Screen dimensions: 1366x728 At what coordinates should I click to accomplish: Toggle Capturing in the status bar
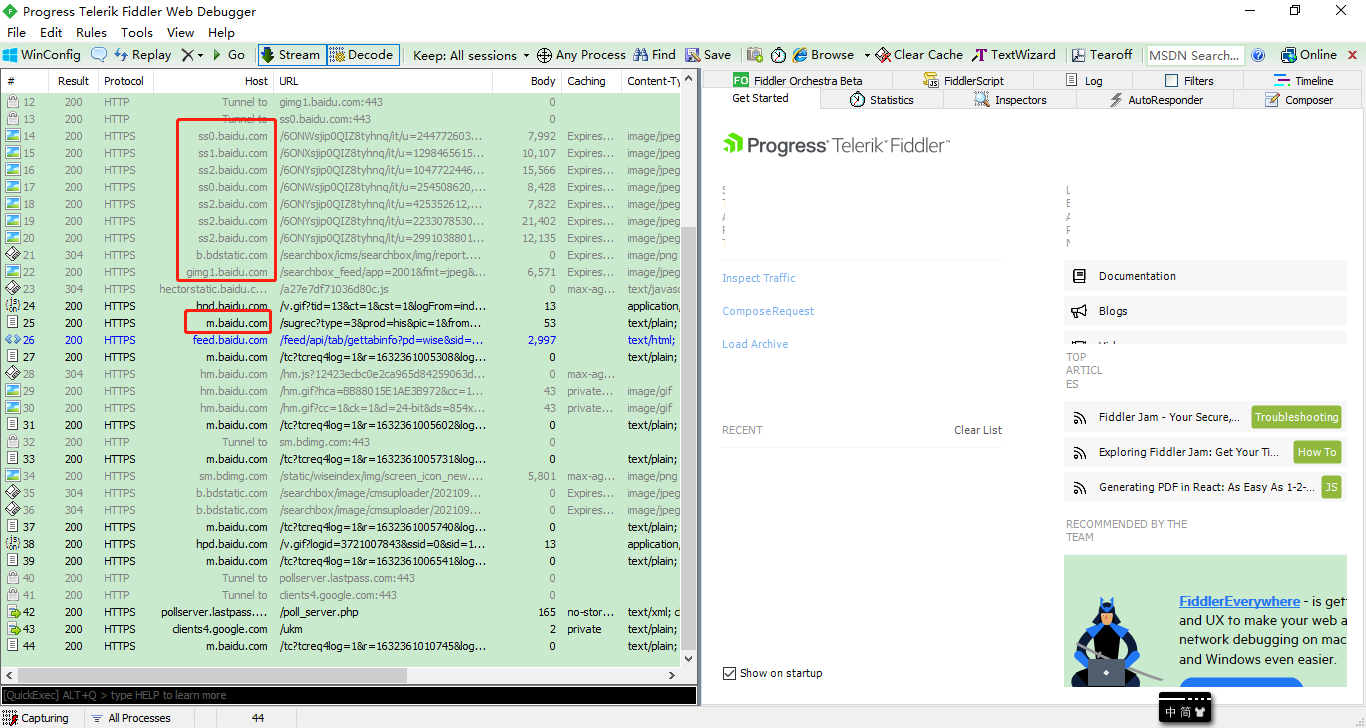coord(37,718)
